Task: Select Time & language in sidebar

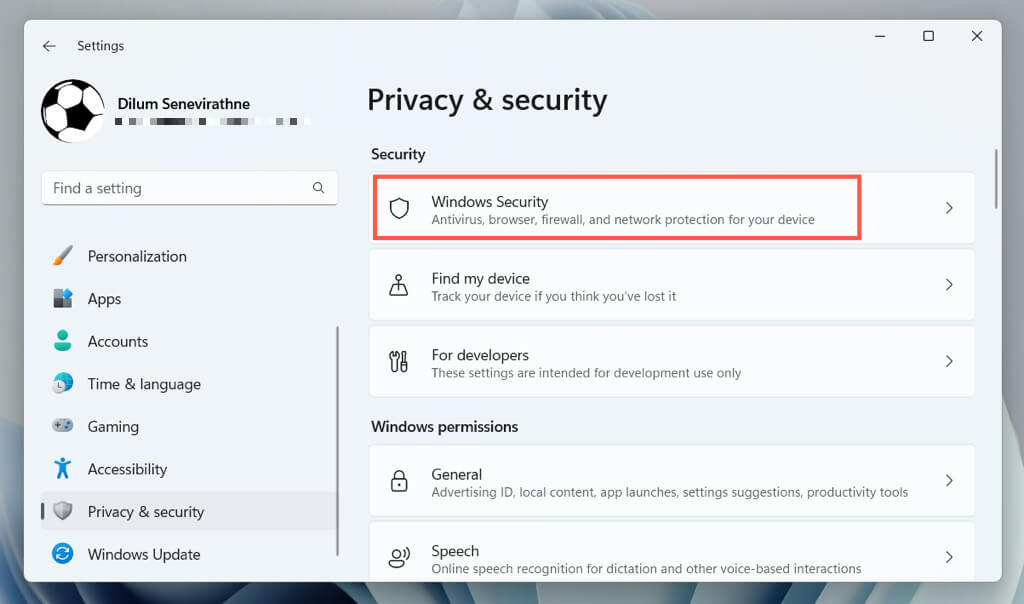Action: click(x=143, y=384)
